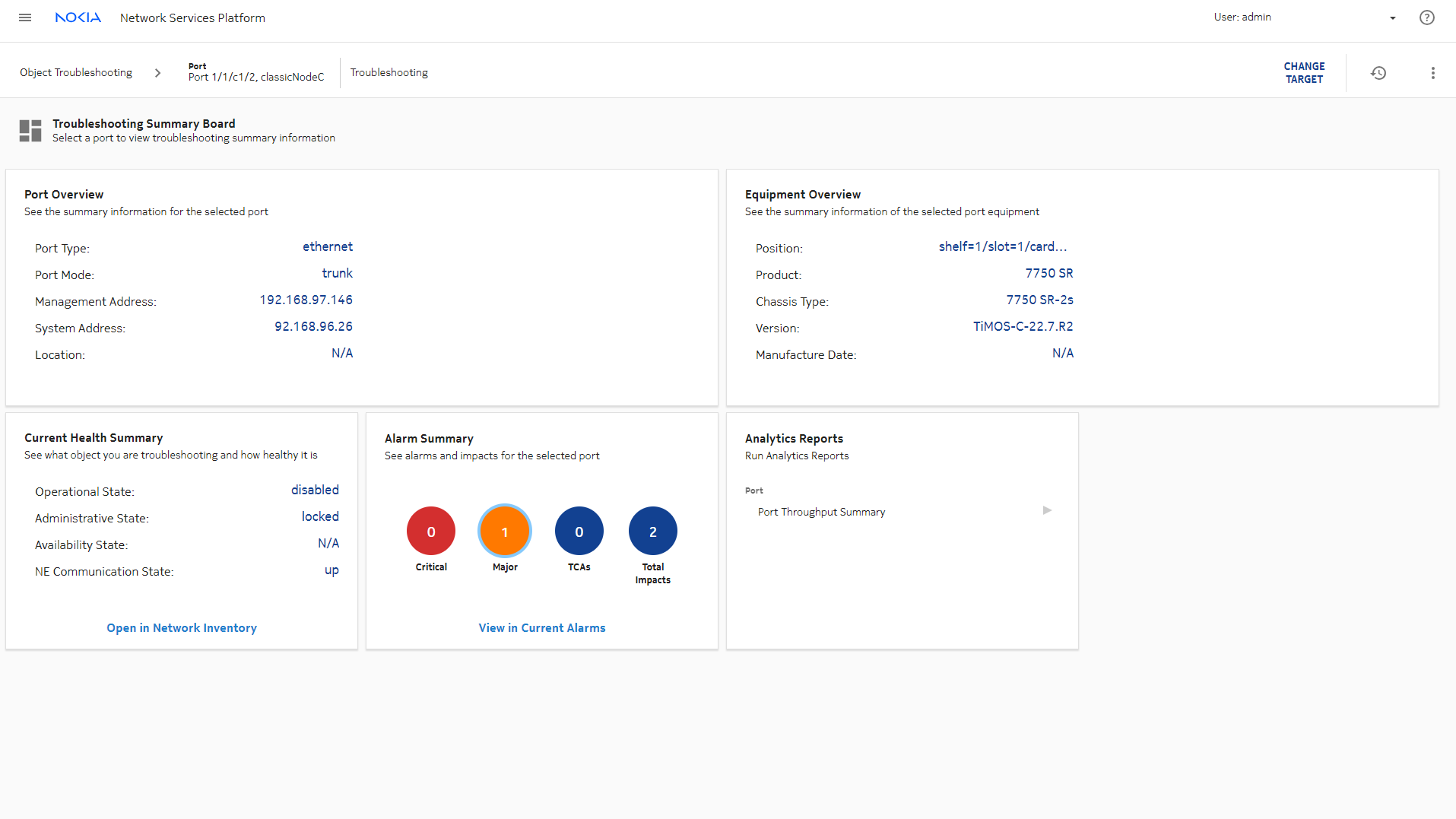Screen dimensions: 1456x819
Task: Open the three-dot more options menu
Action: (1432, 73)
